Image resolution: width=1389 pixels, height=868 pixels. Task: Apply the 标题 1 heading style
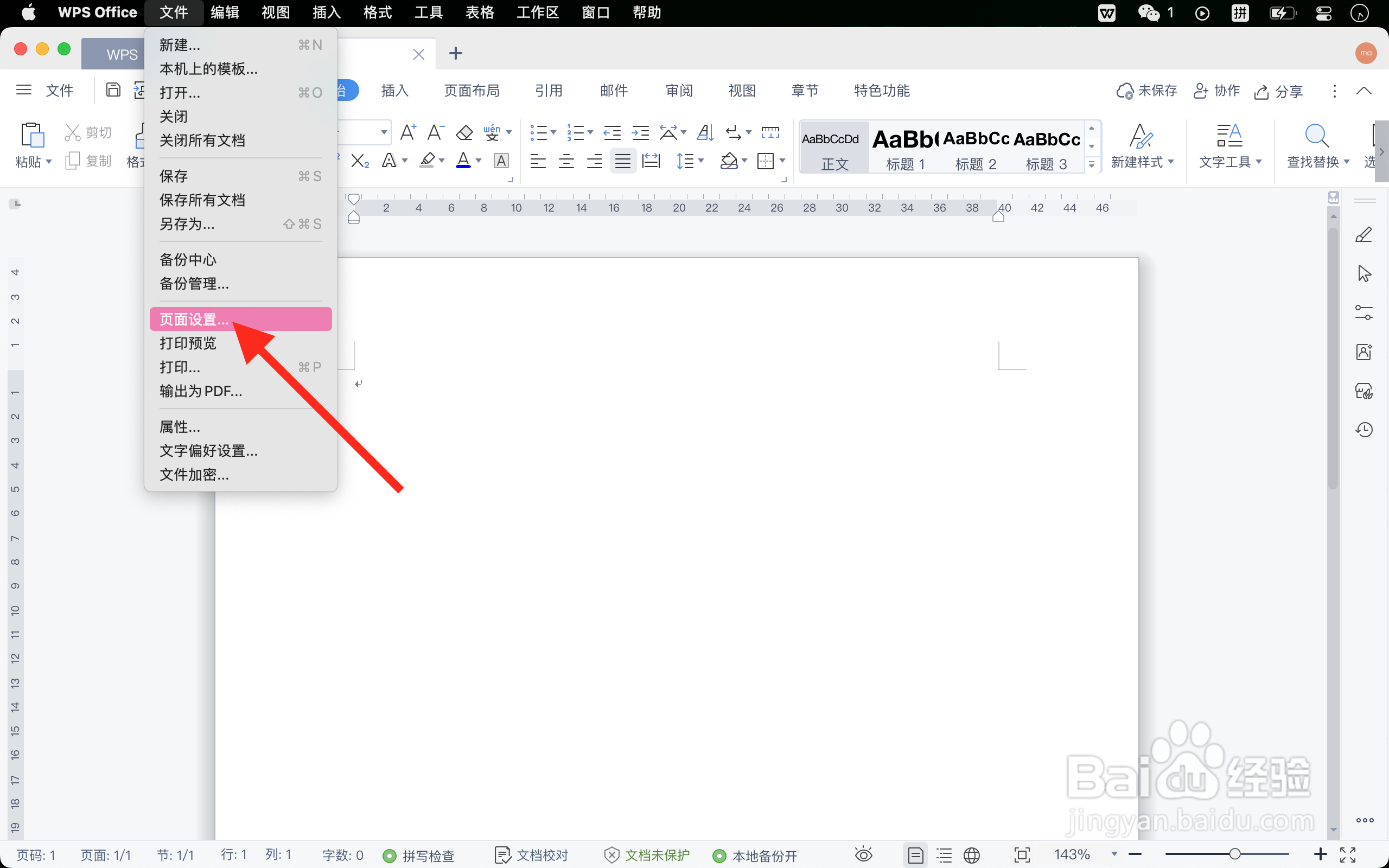point(905,148)
